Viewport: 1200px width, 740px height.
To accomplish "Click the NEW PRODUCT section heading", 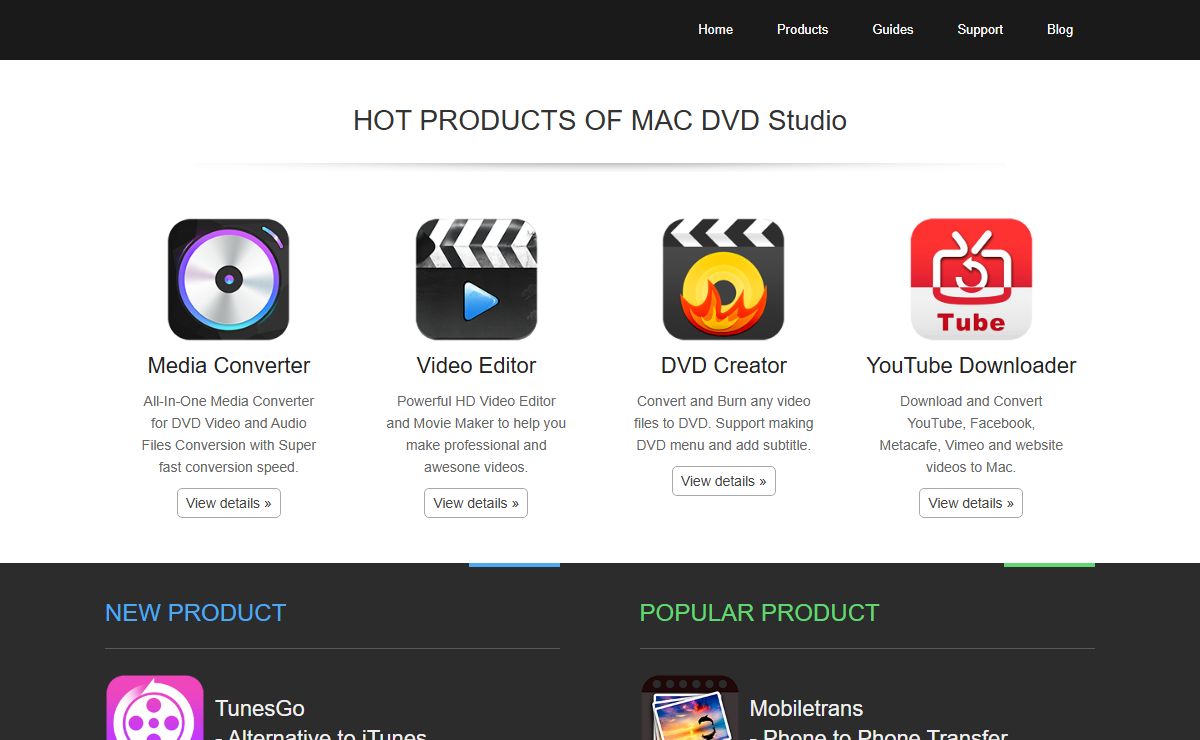I will coord(196,612).
